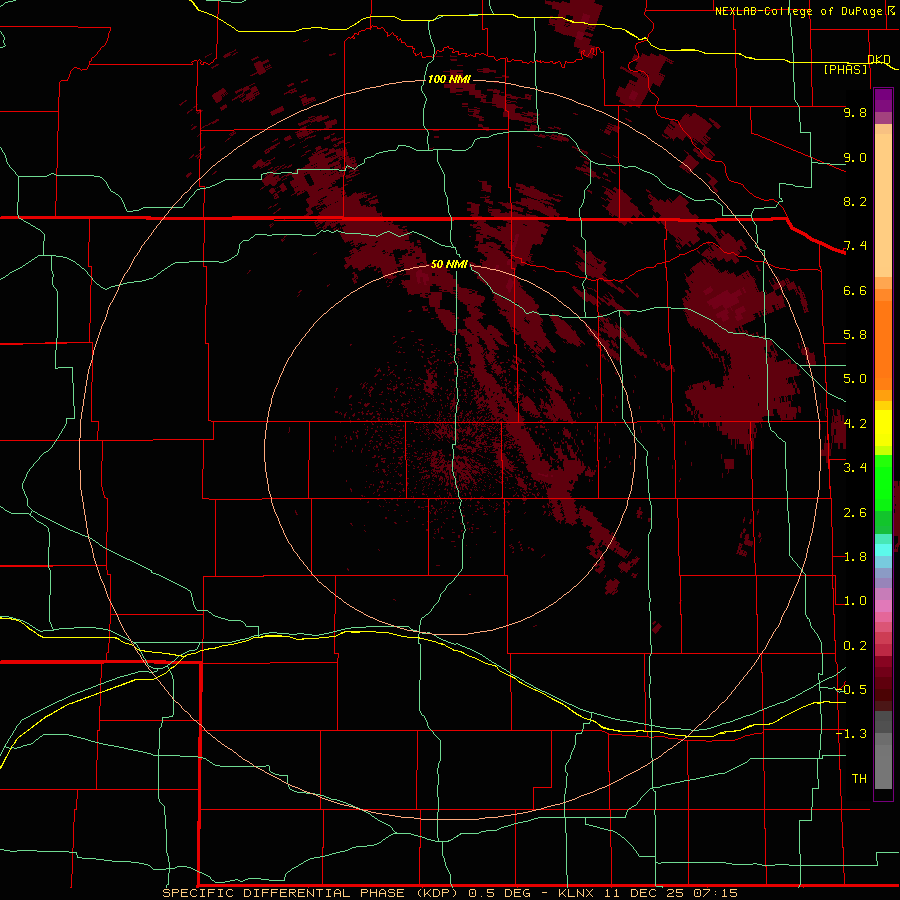Click the 6.6 scale value
This screenshot has height=900, width=900.
tap(855, 290)
